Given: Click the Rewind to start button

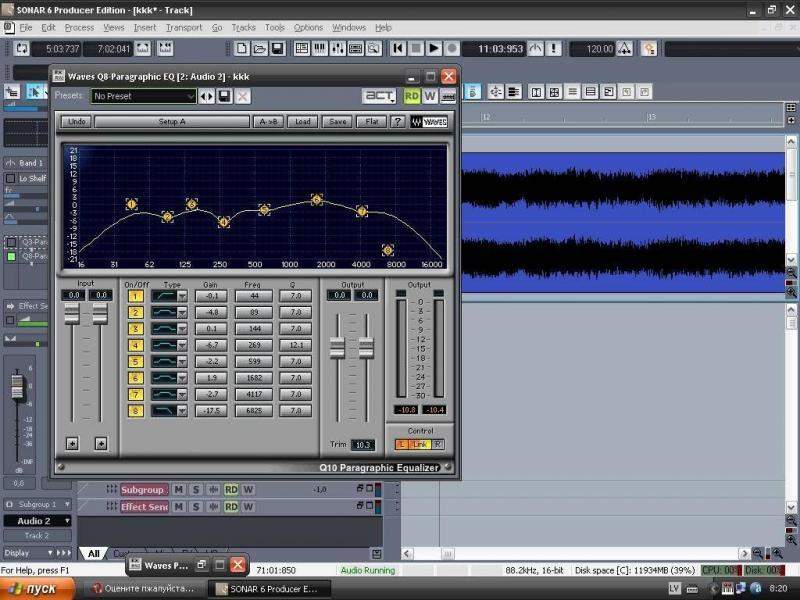Looking at the screenshot, I should coord(398,48).
